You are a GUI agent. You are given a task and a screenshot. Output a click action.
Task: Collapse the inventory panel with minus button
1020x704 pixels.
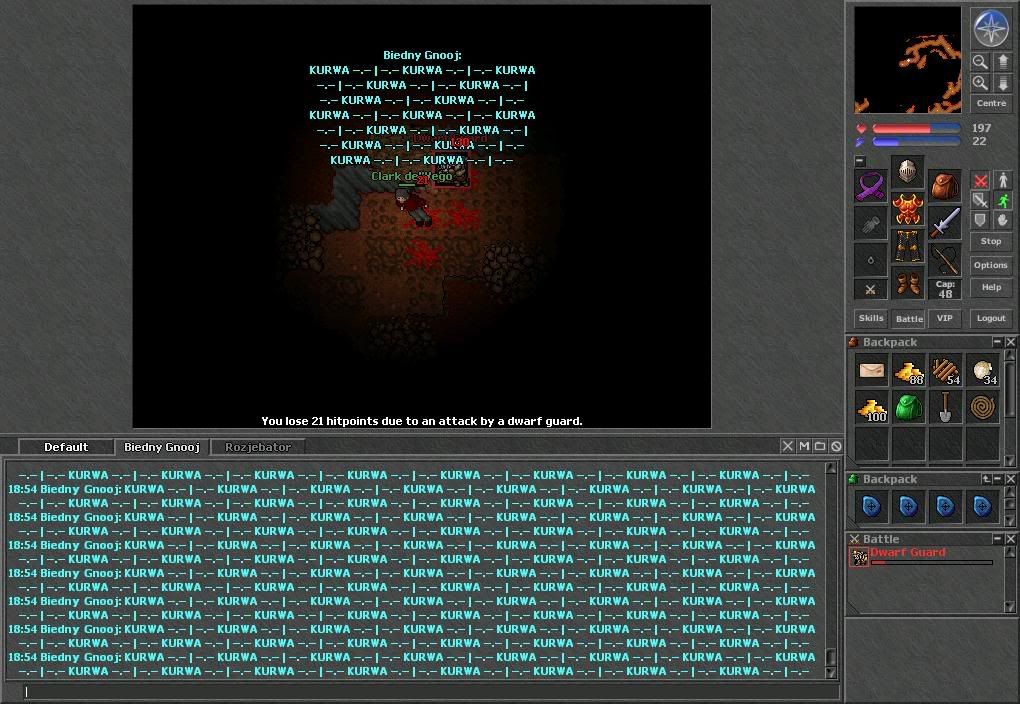860,160
